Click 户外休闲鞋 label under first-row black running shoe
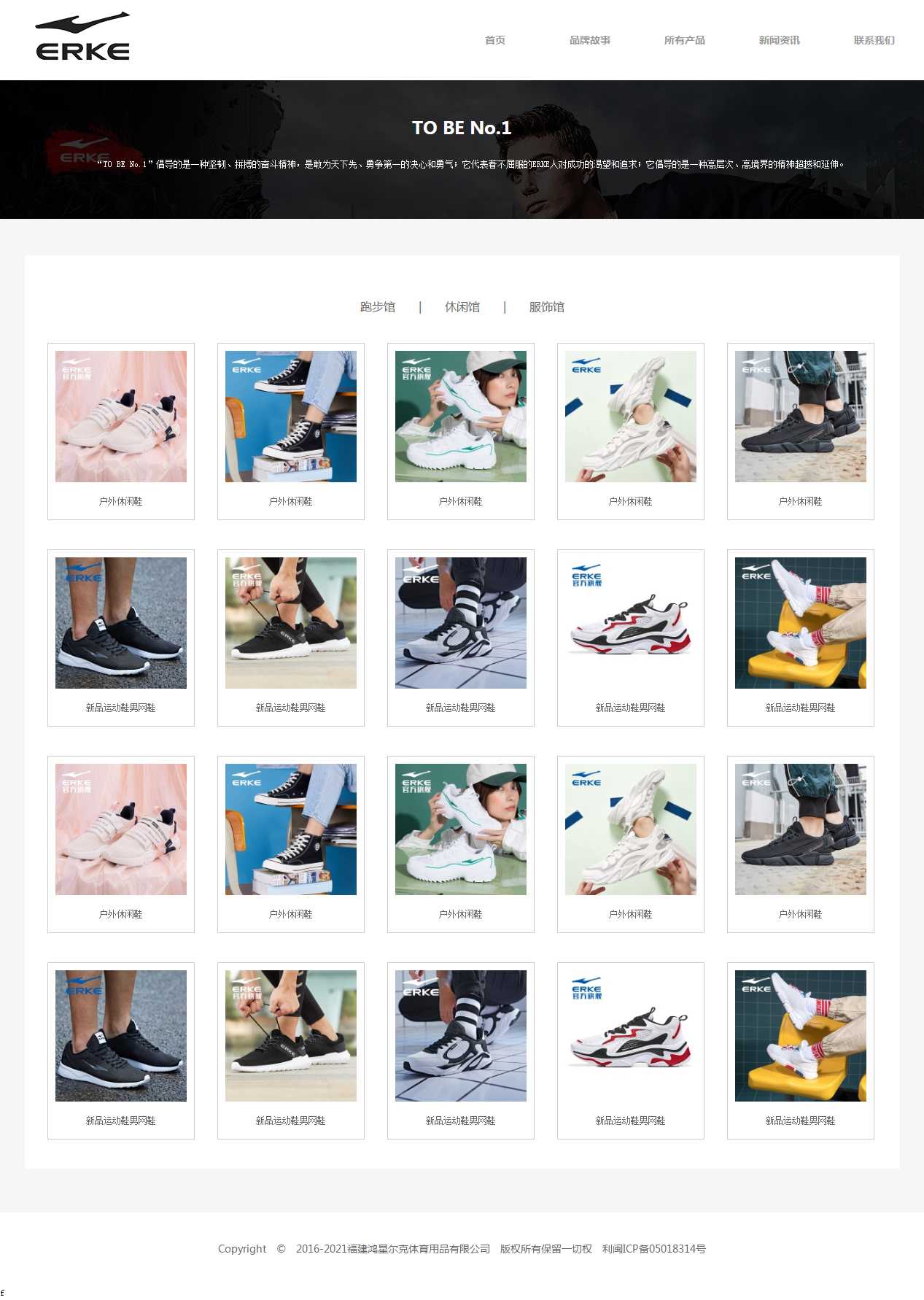The image size is (924, 1300). 801,501
